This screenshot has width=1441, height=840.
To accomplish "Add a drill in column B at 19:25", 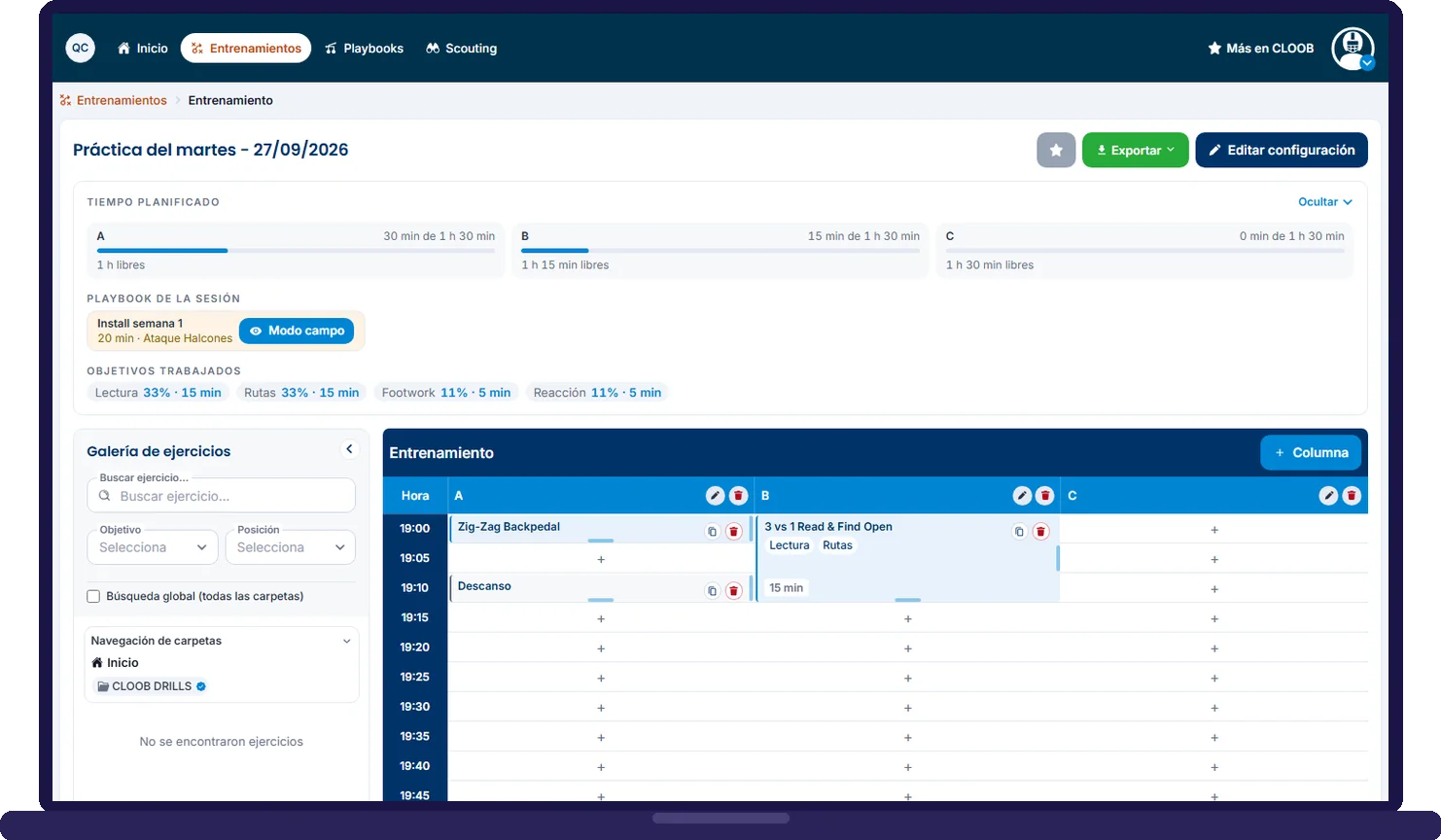I will (908, 679).
